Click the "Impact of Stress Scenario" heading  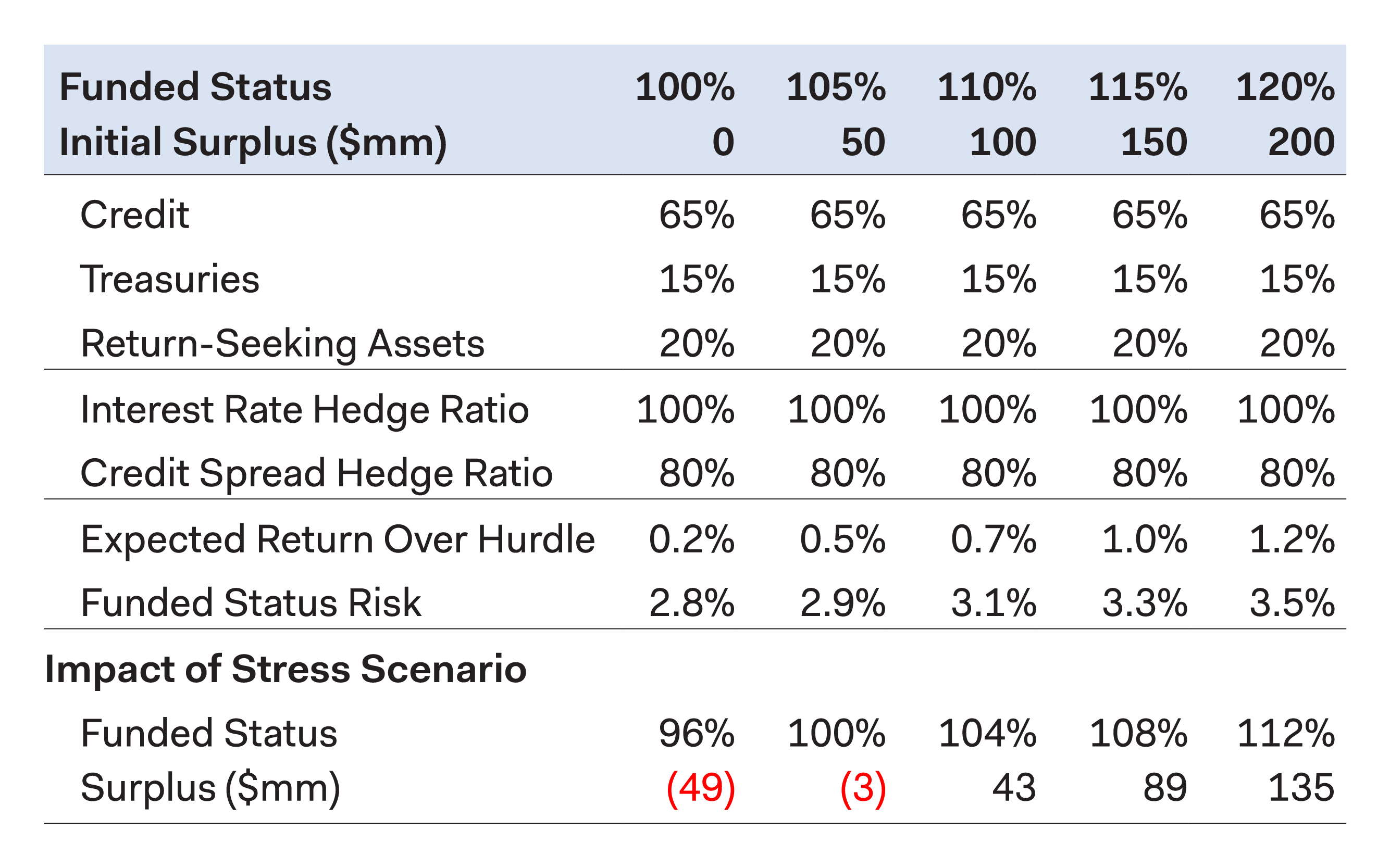point(286,670)
